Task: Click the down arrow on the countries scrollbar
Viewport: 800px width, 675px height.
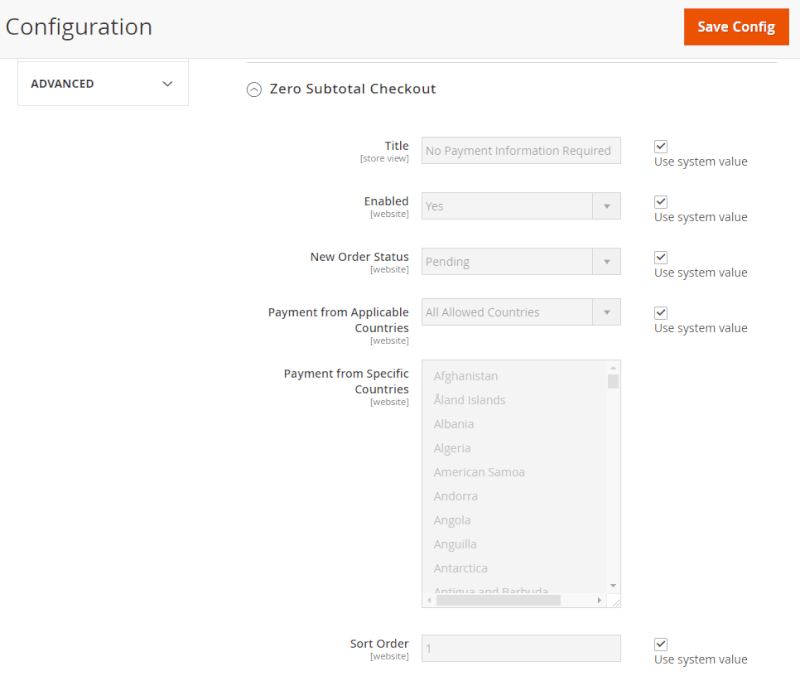Action: 613,586
